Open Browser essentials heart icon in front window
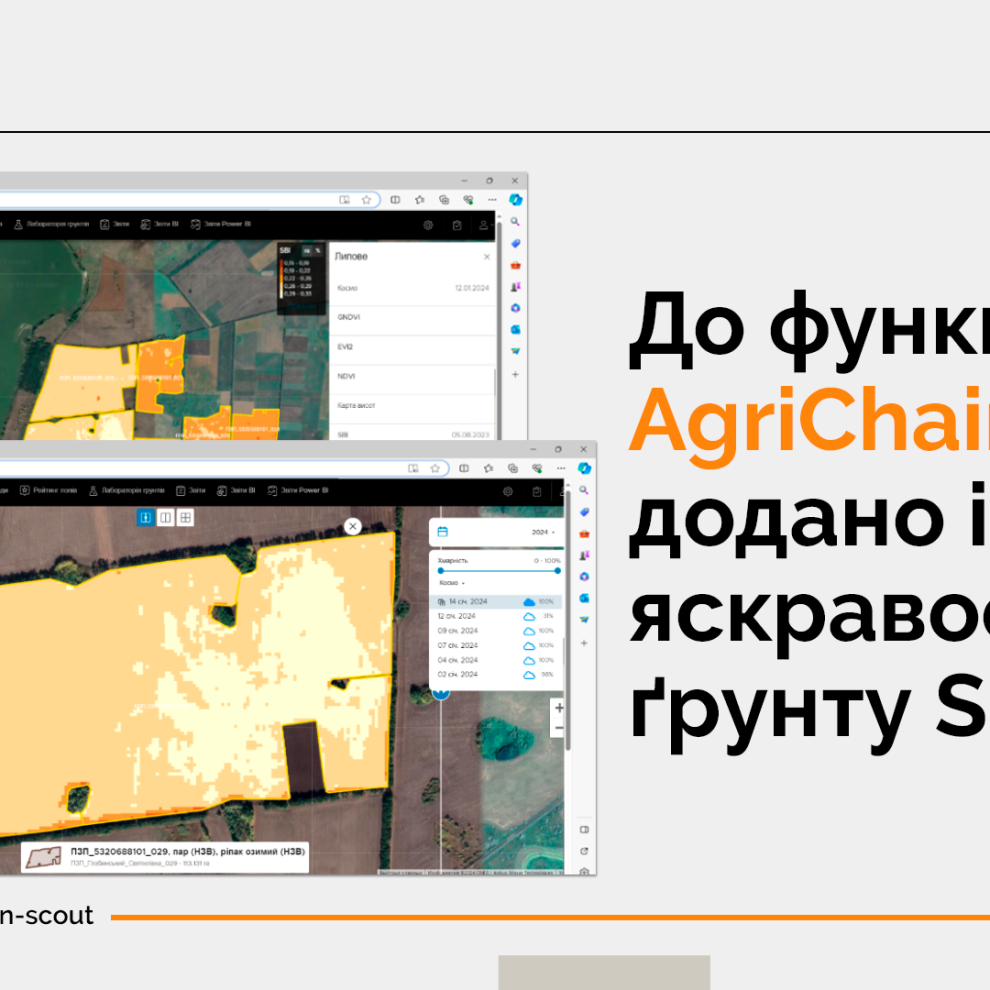The width and height of the screenshot is (990, 990). tap(537, 468)
